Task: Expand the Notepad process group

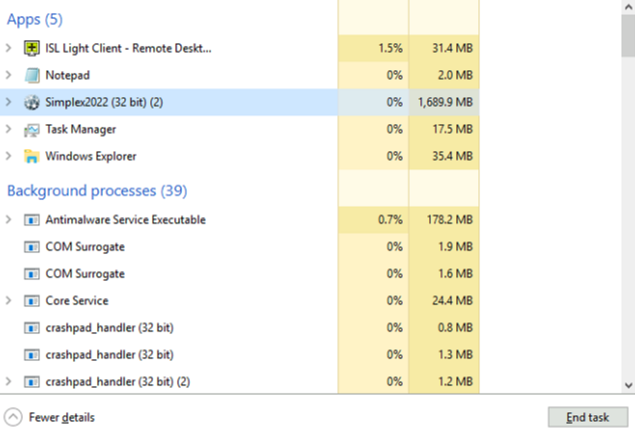Action: pos(9,75)
